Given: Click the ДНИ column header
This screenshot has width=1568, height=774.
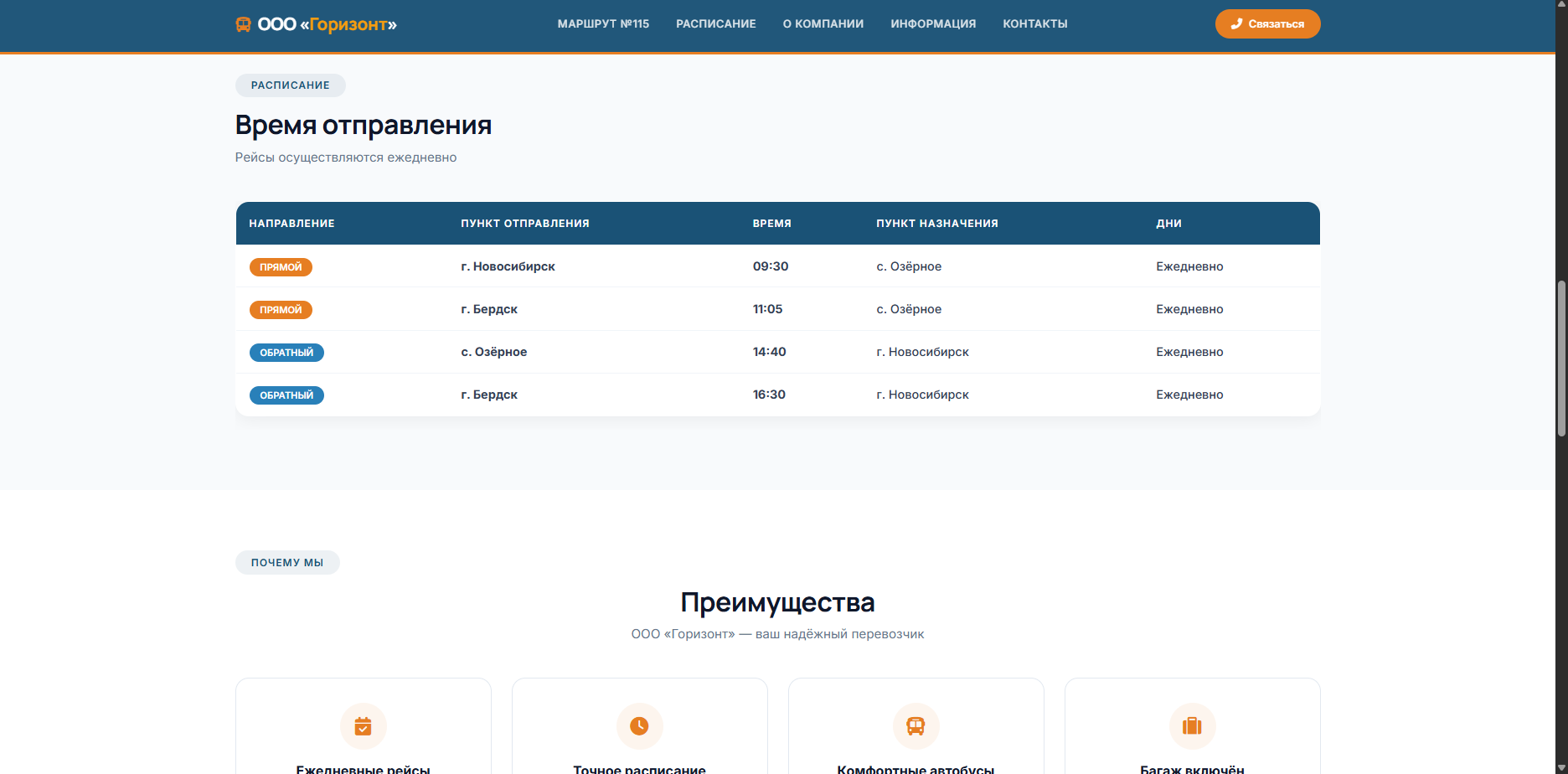Looking at the screenshot, I should 1168,224.
